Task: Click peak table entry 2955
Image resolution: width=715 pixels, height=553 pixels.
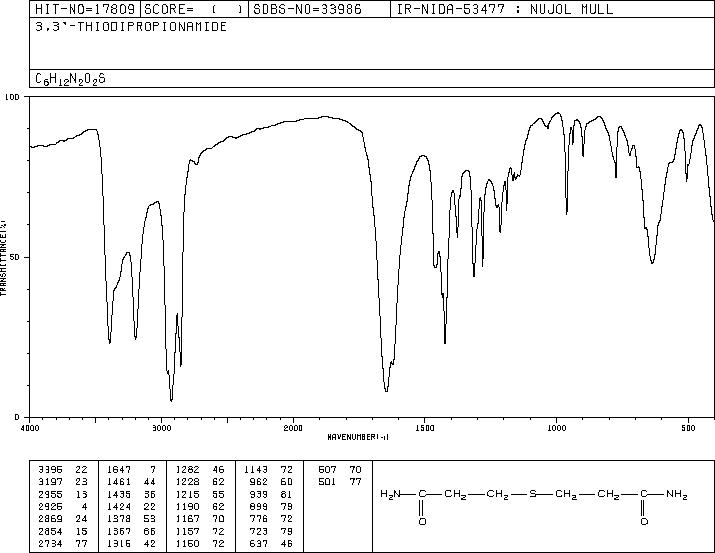Action: tap(50, 494)
